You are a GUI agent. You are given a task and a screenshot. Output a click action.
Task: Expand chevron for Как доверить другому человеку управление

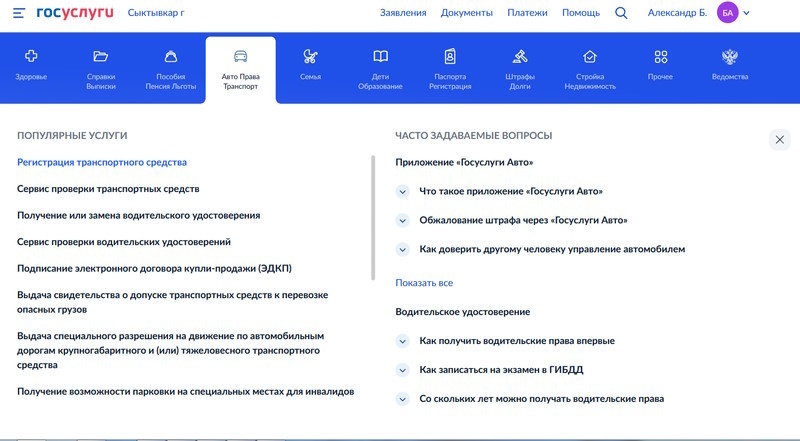403,250
